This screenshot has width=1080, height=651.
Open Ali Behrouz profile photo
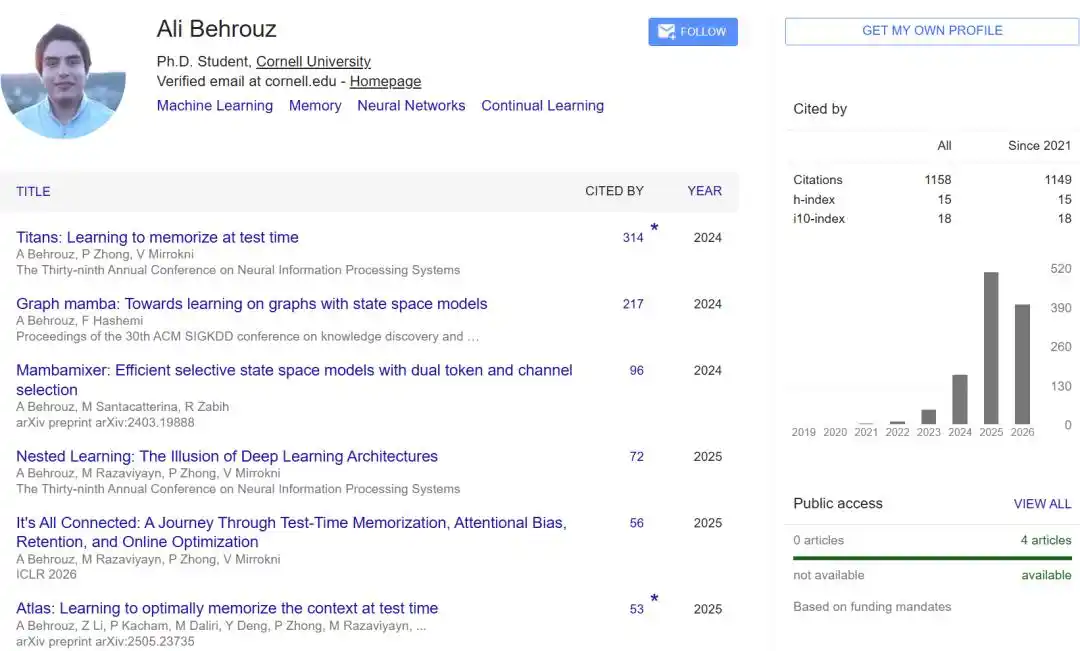click(x=63, y=76)
